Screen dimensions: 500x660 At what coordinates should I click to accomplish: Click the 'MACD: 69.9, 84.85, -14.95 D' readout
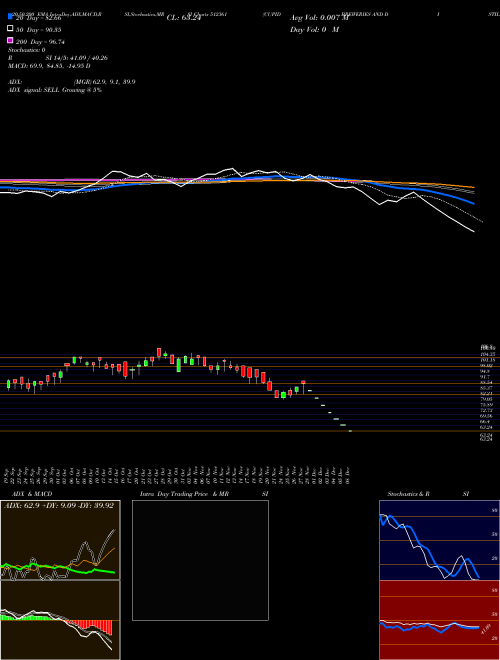coord(49,66)
